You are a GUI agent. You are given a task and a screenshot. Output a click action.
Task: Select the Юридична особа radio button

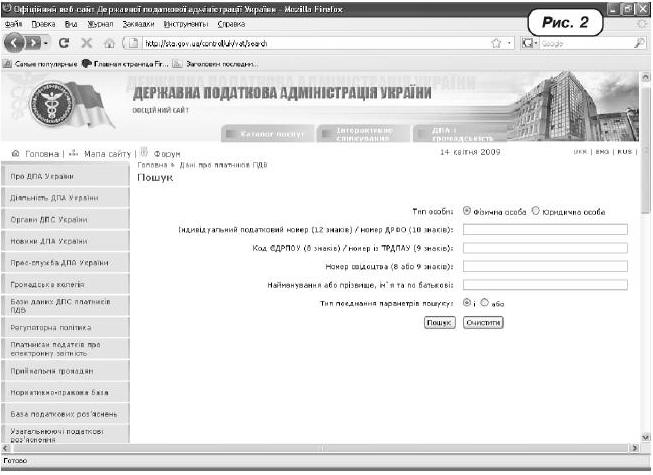pos(536,211)
